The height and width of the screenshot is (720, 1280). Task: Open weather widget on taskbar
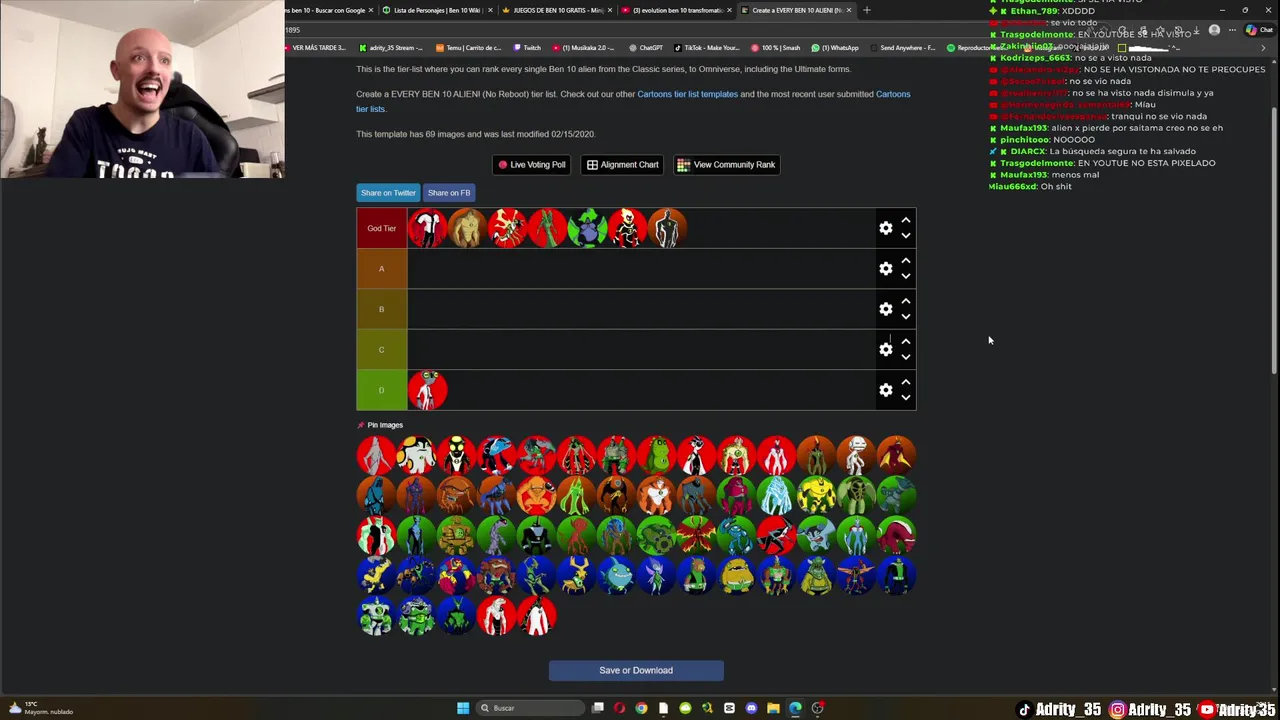(x=40, y=707)
